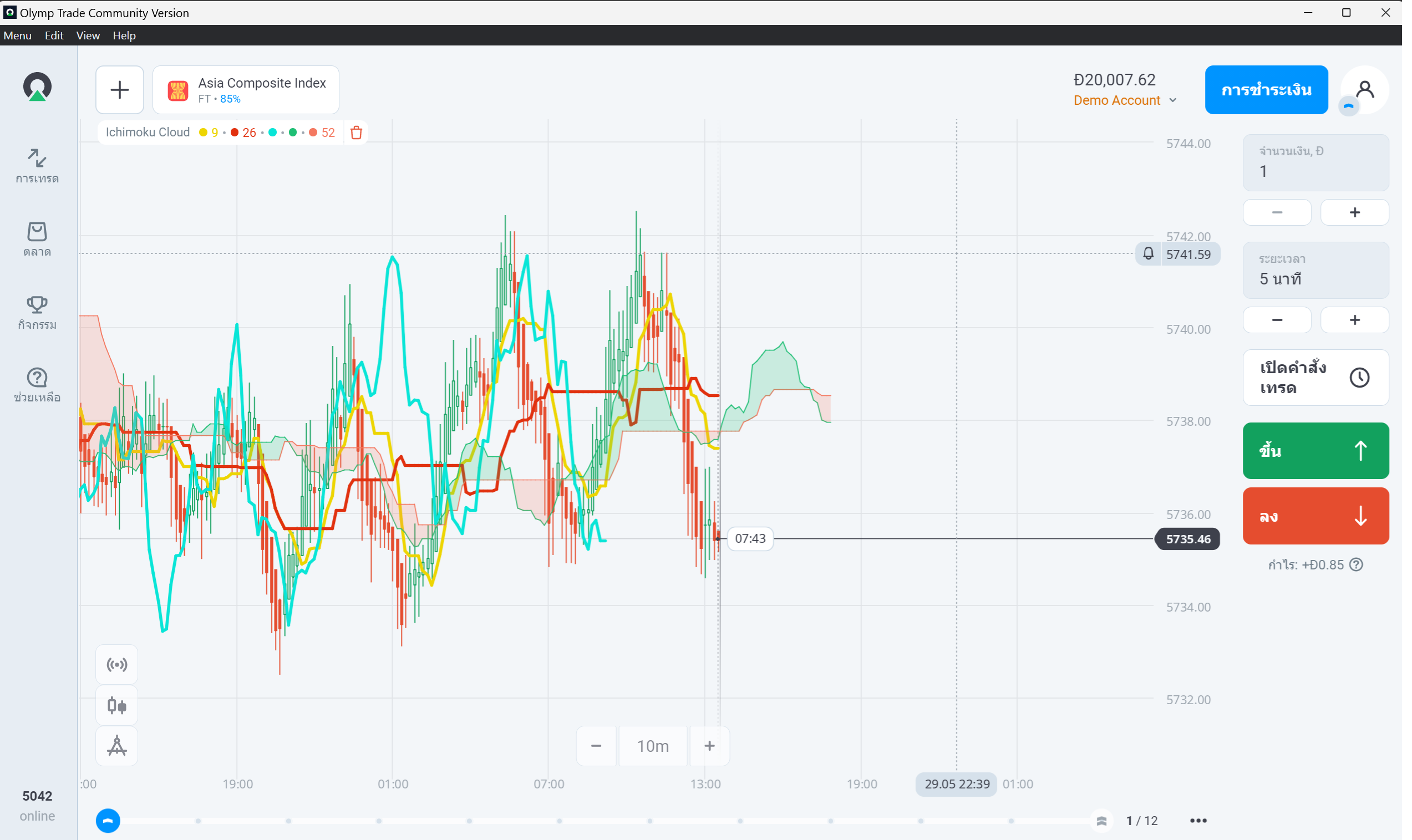1412x840 pixels.
Task: Click the yellow 9 period color dot
Action: pos(203,133)
